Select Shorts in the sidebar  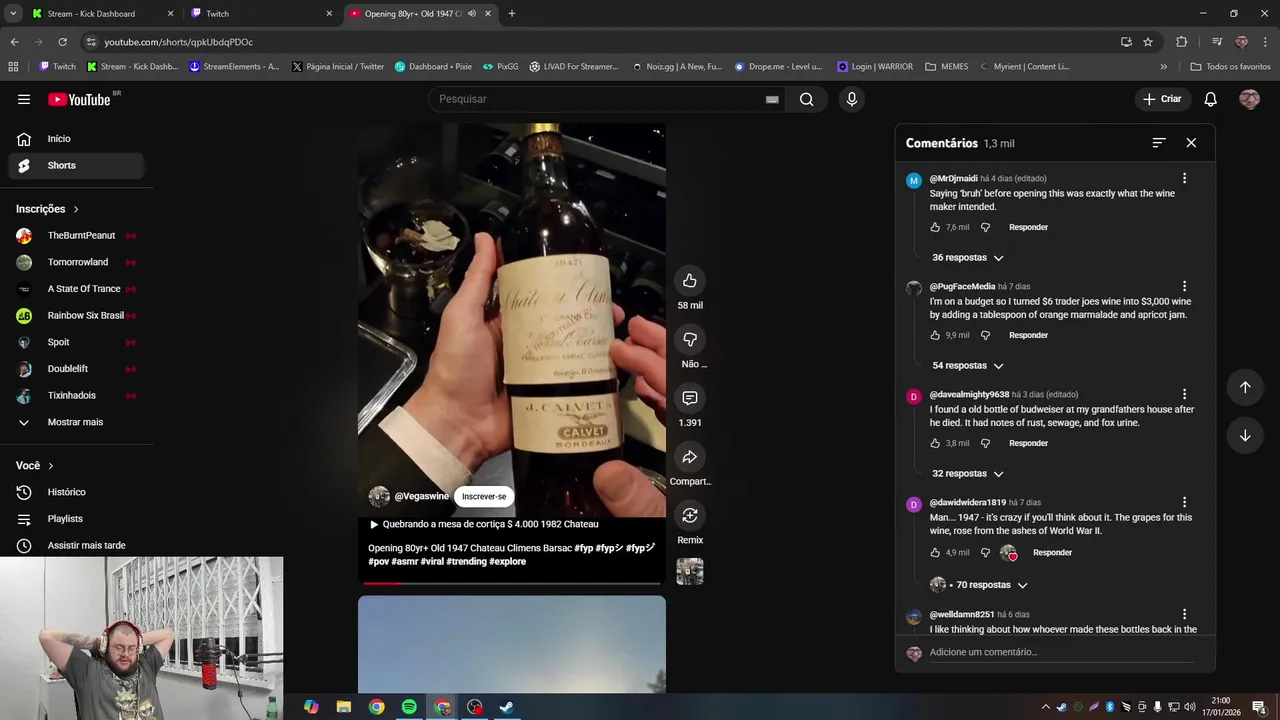tap(76, 165)
